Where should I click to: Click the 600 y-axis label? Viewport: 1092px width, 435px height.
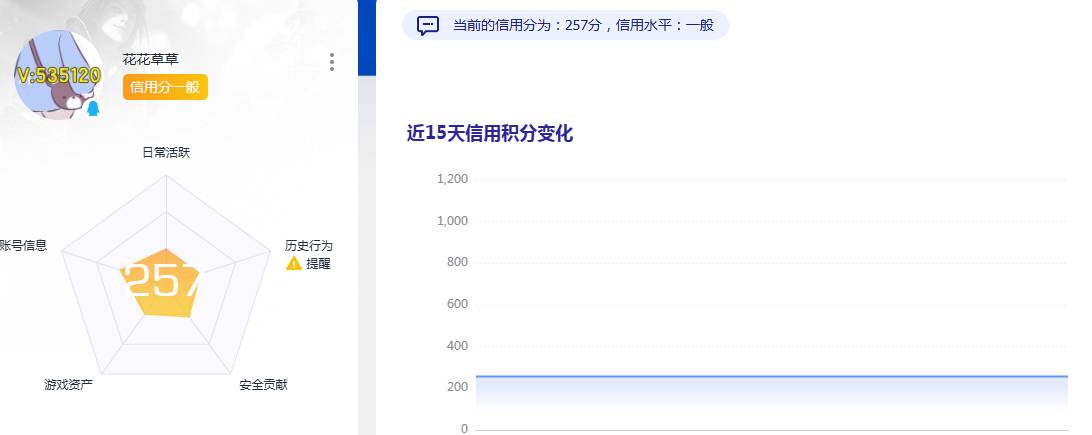pyautogui.click(x=458, y=304)
